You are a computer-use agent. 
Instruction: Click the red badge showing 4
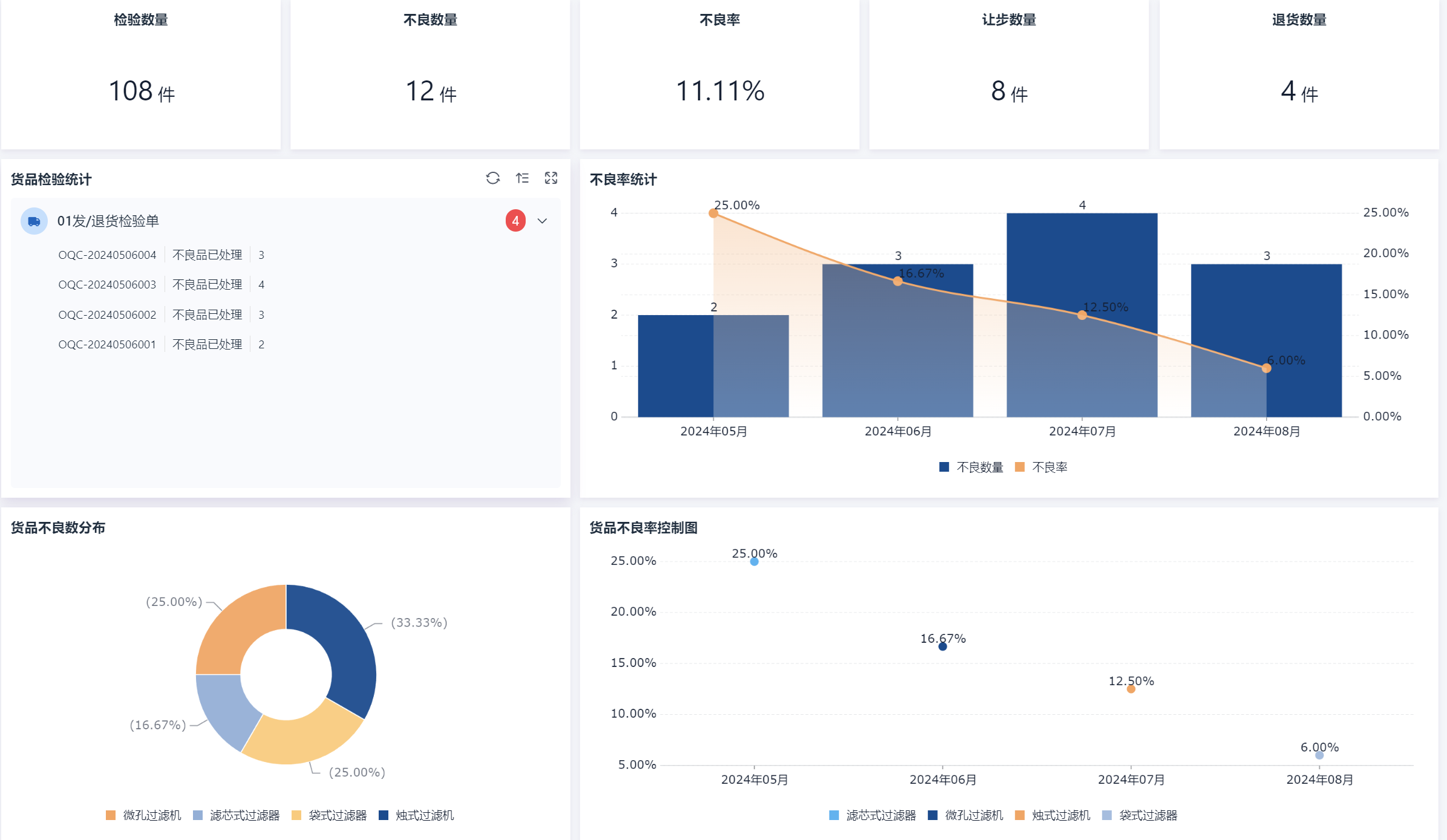coord(515,221)
